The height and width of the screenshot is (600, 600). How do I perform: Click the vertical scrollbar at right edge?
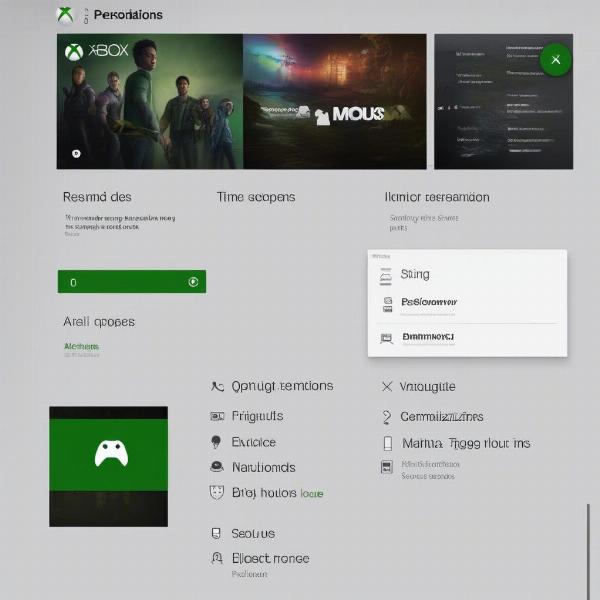(x=589, y=552)
